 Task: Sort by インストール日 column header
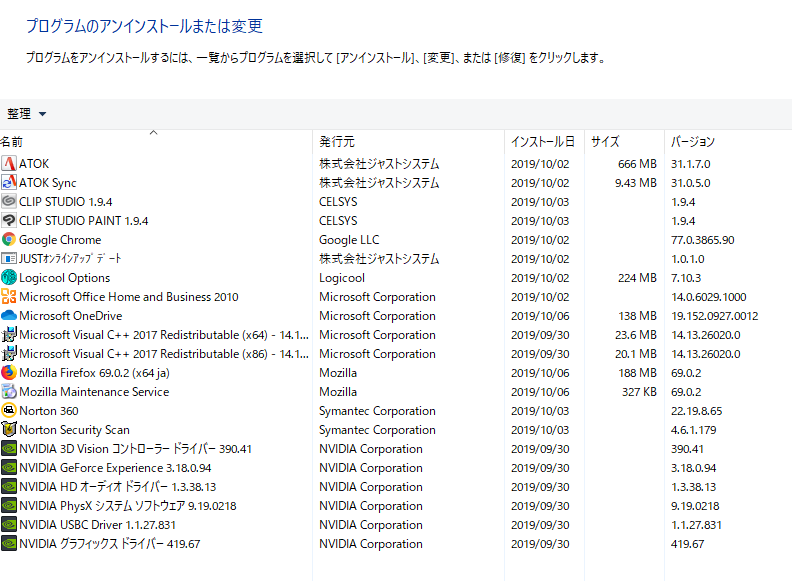tap(542, 142)
